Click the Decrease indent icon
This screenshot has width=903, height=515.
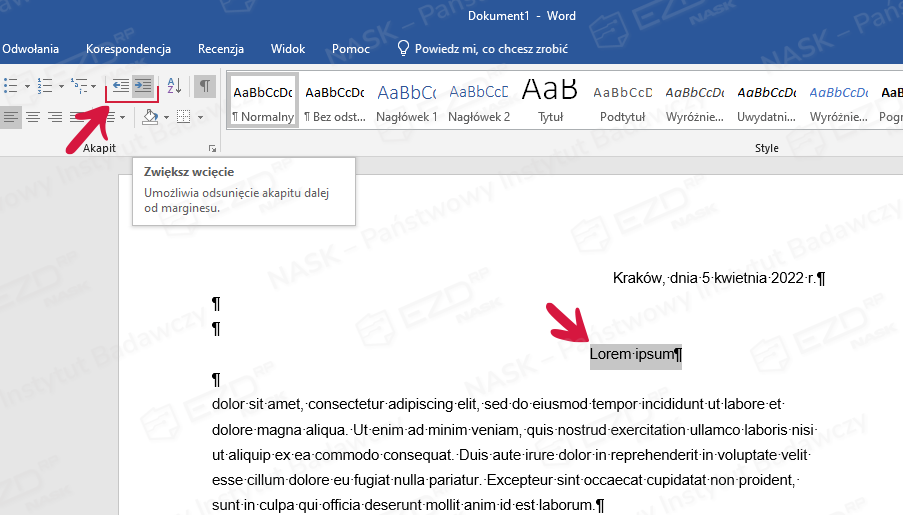[120, 86]
